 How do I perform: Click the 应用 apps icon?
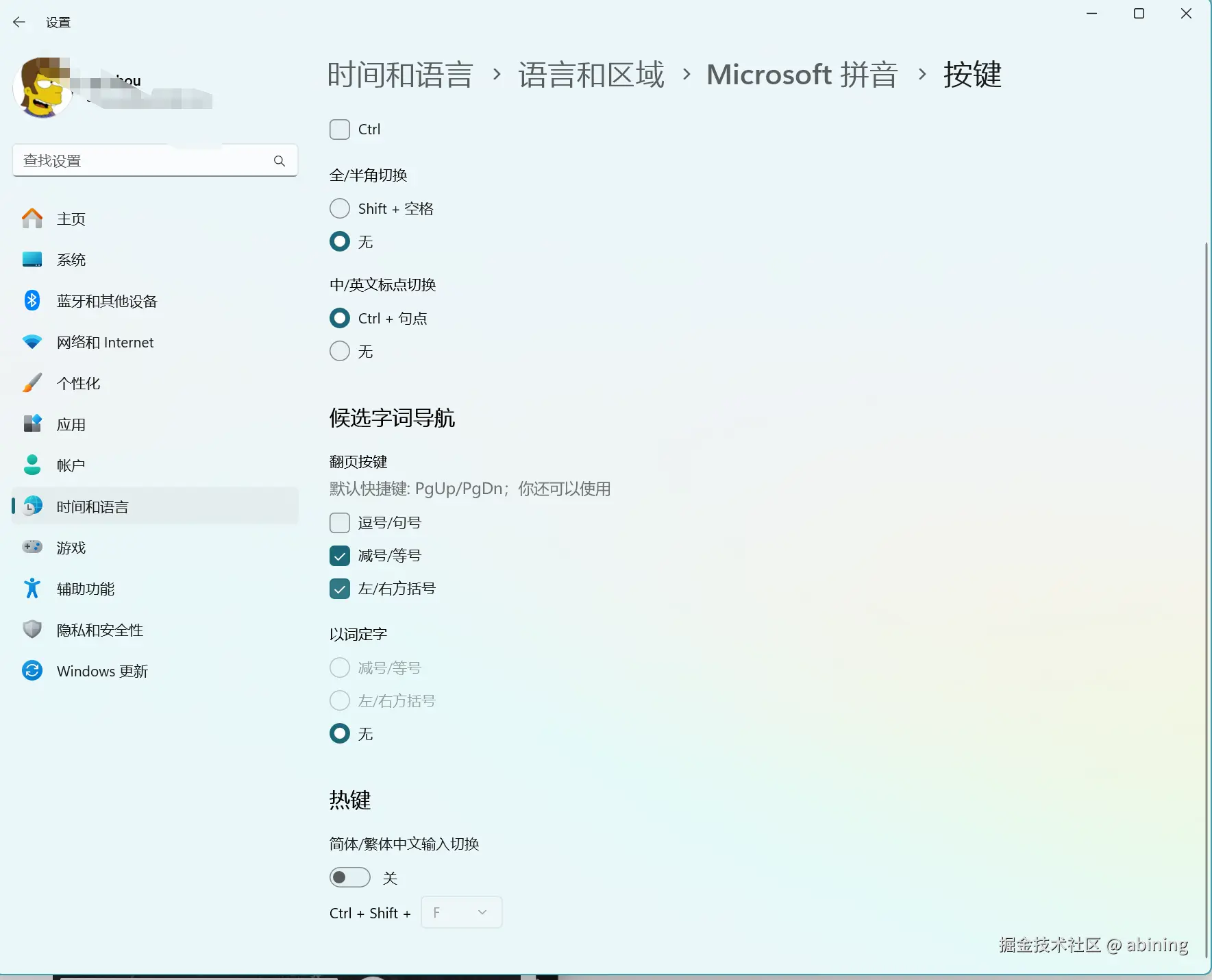32,424
